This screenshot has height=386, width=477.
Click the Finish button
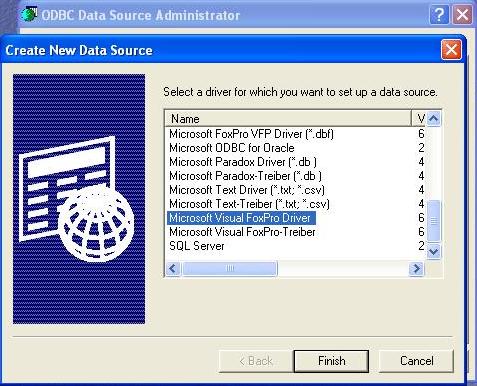(x=331, y=361)
